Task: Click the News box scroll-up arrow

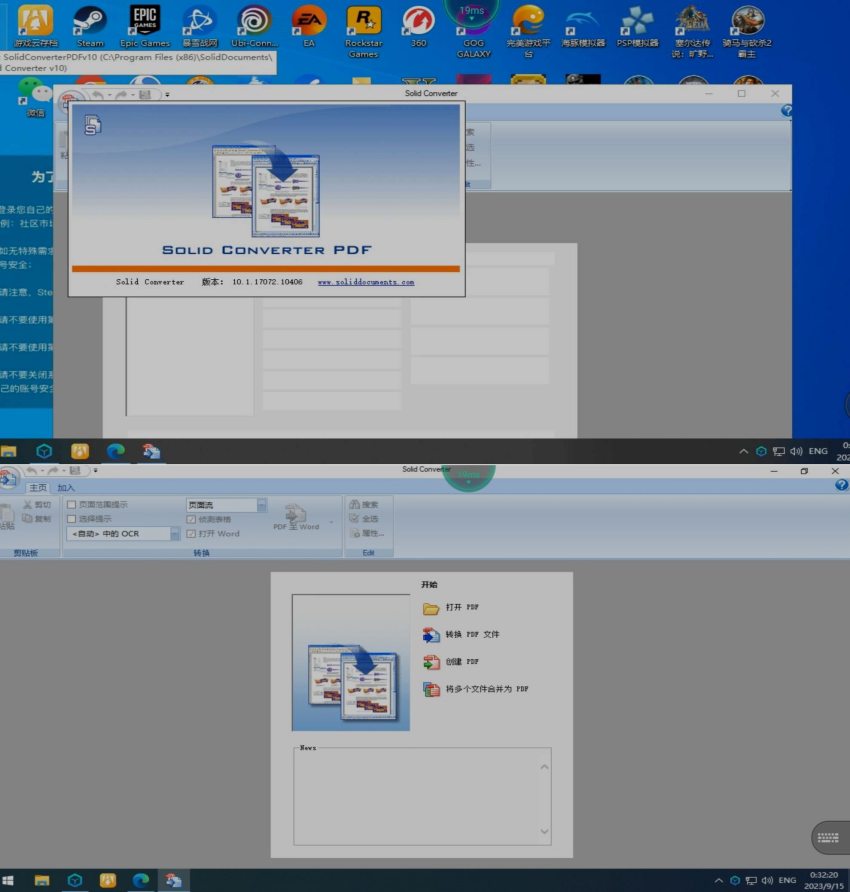Action: [544, 767]
